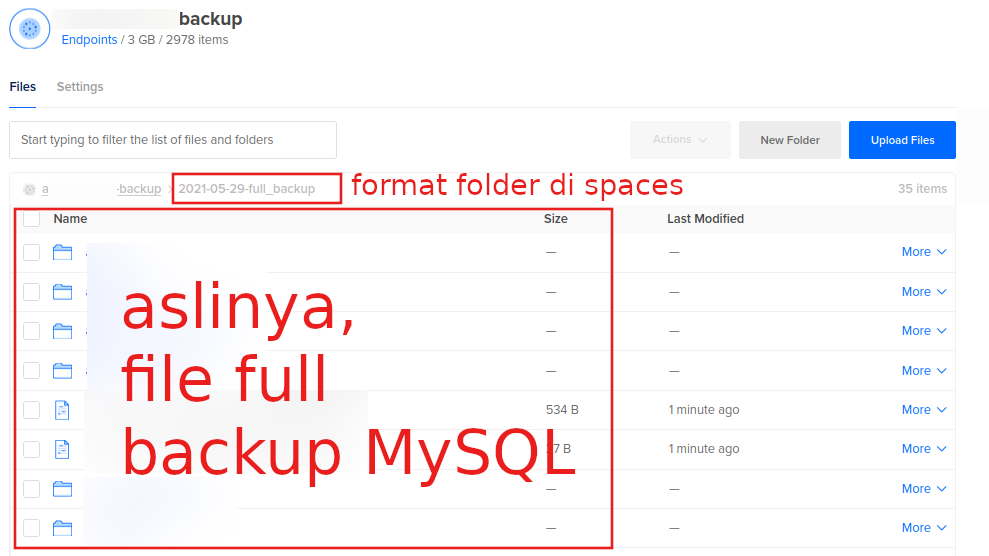Go to the root -backup breadcrumb link

click(139, 188)
